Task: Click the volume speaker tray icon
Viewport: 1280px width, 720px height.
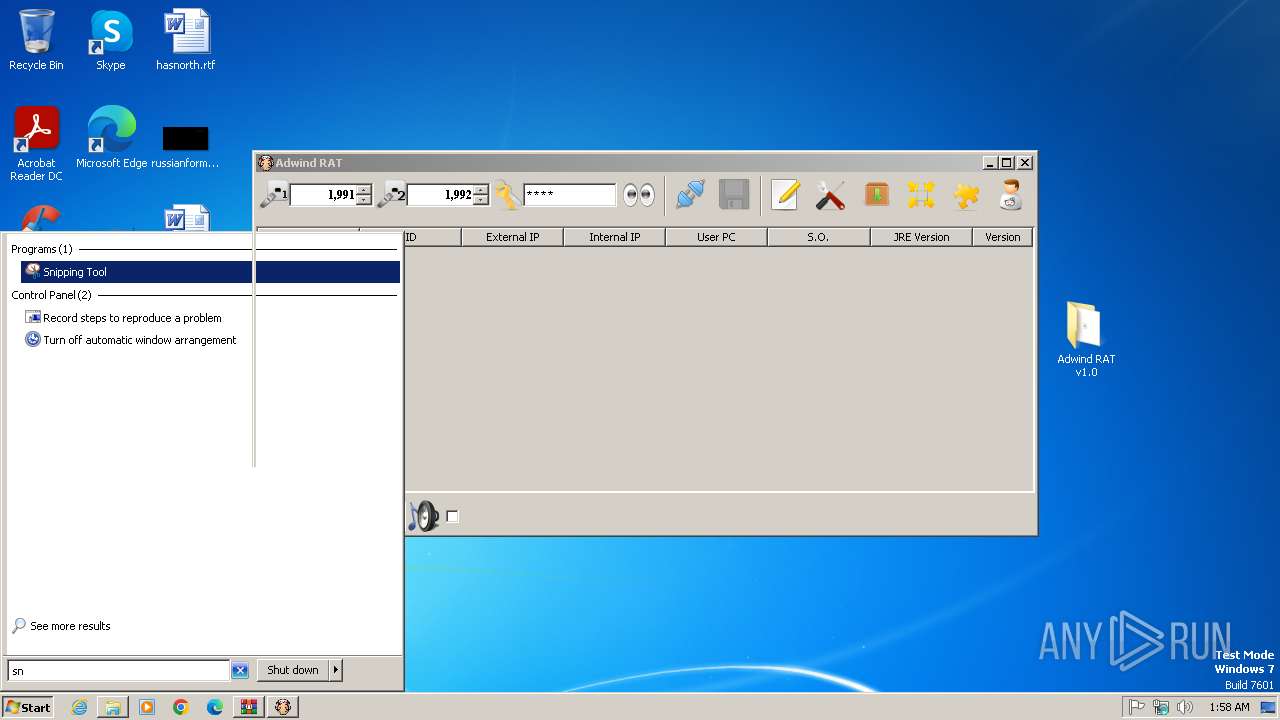Action: tap(1185, 707)
